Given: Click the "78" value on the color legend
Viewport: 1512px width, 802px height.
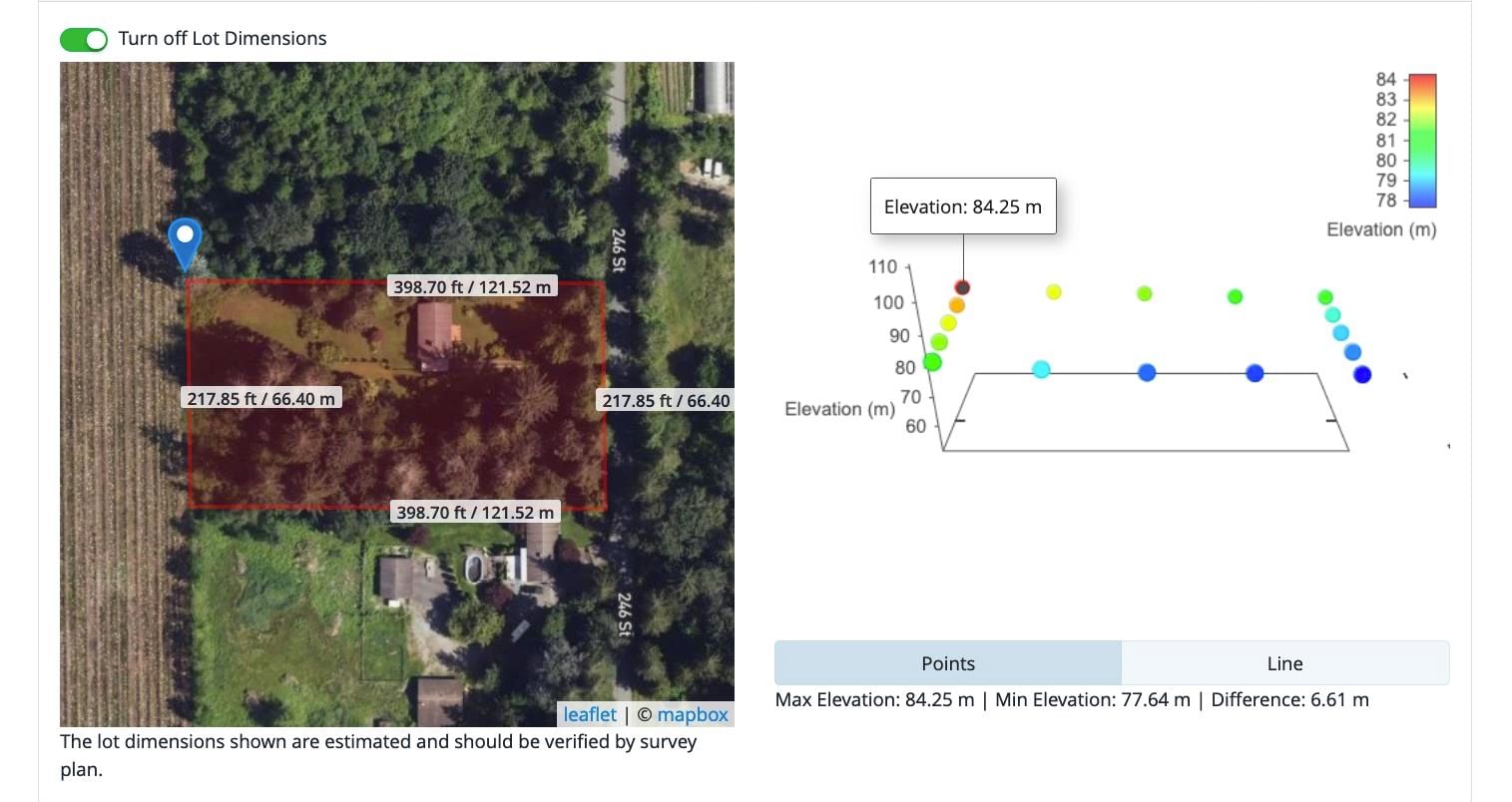Looking at the screenshot, I should click(x=1386, y=200).
